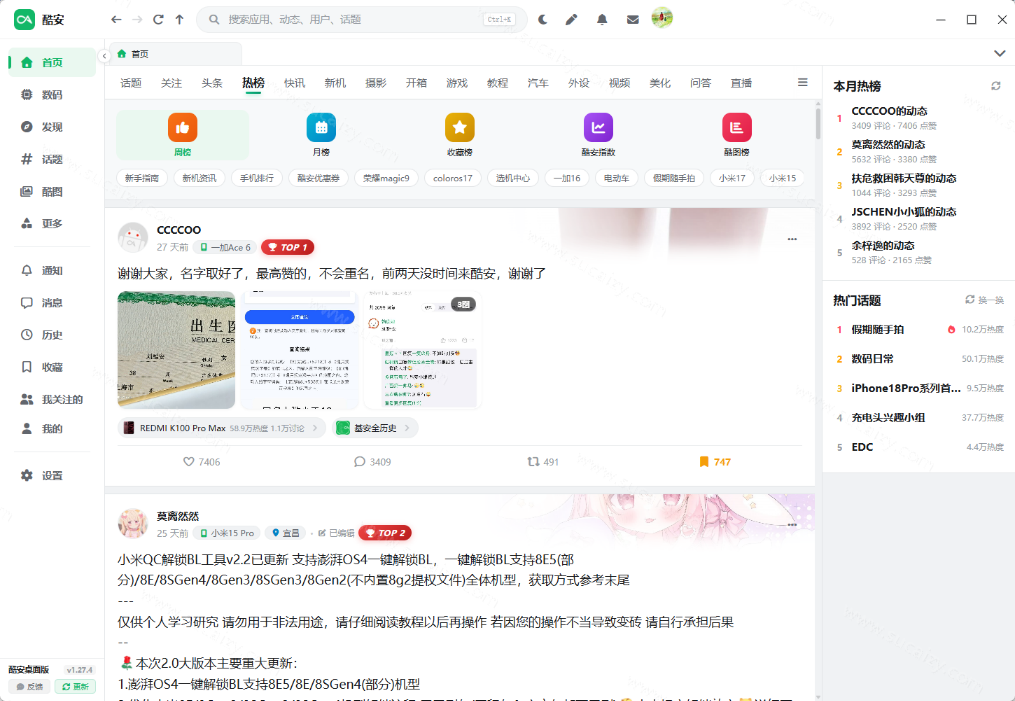
Task: Collapse the left sidebar with the chevron
Action: (104, 56)
